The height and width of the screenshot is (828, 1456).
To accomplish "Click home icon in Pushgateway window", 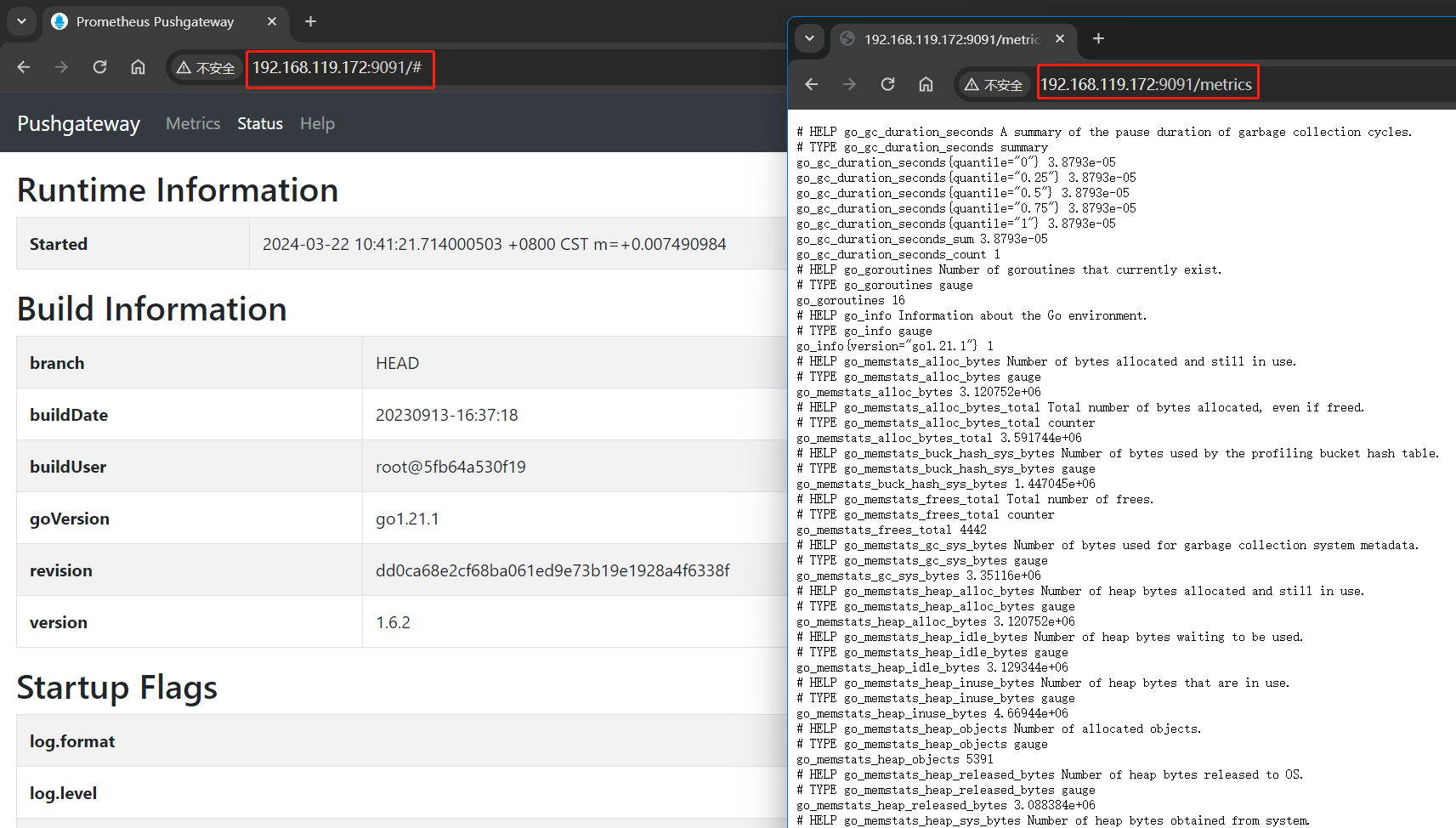I will 138,67.
